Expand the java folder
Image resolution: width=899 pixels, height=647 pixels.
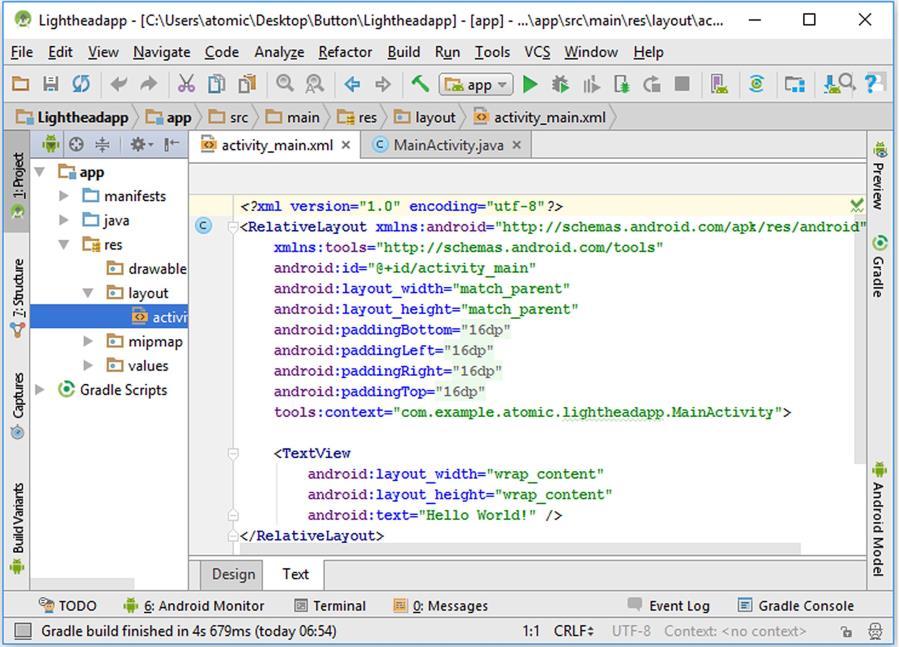[64, 220]
